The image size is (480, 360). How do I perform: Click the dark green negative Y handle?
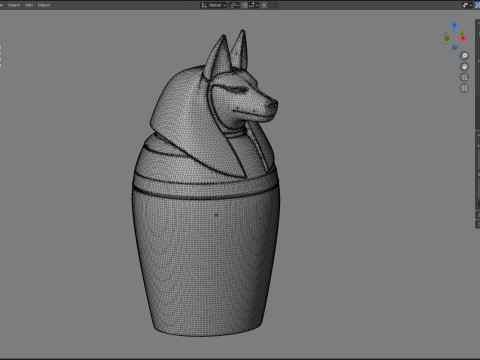pos(447,38)
